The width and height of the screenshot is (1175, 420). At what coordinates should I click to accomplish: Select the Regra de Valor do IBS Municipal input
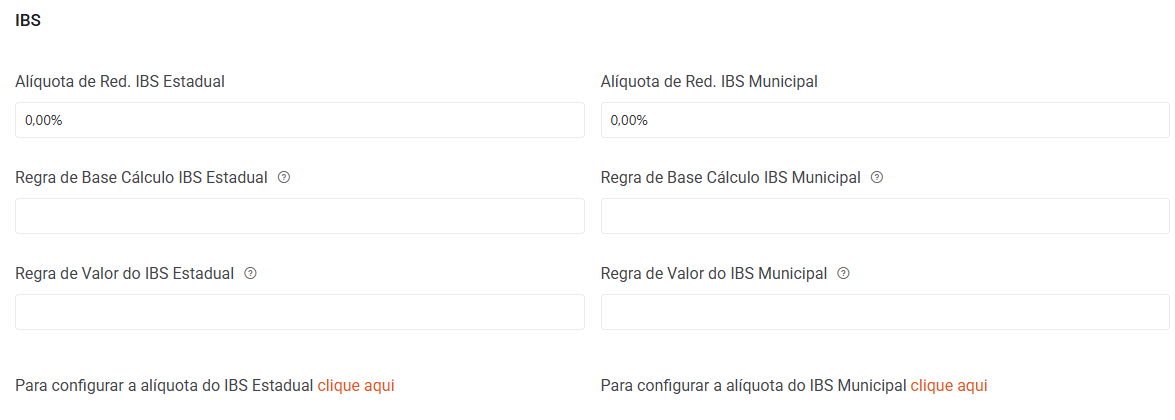pyautogui.click(x=885, y=312)
